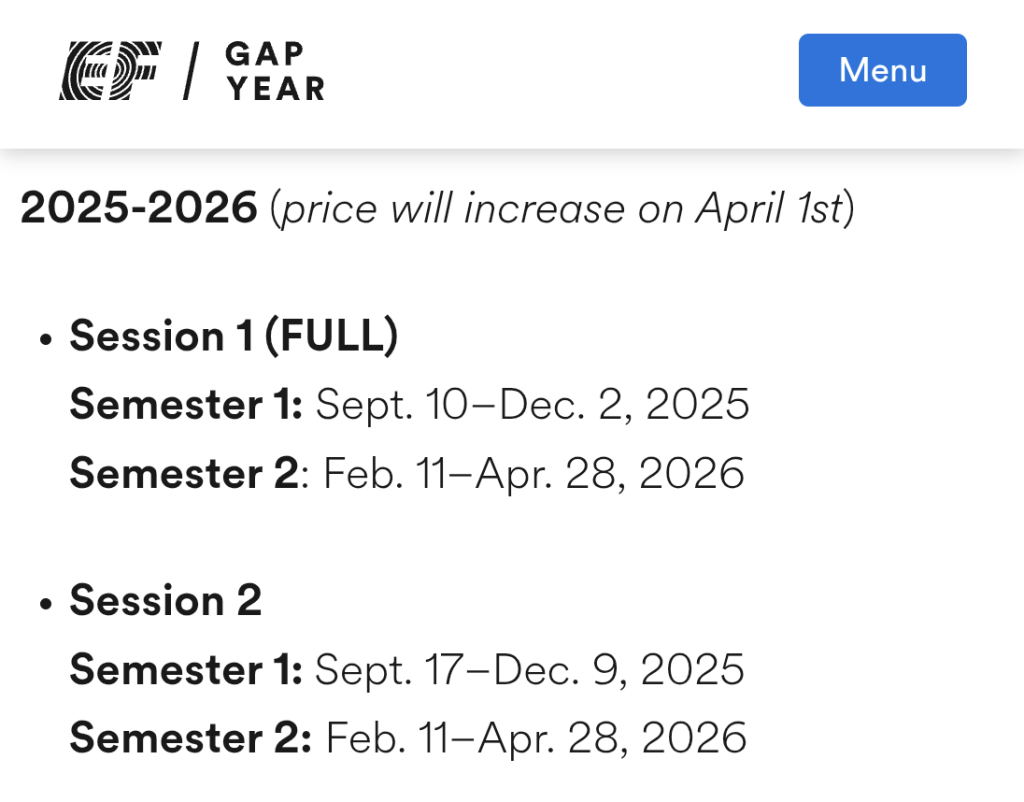Click Session 2's Feb. 11–Apr. 28, 2026 dates
1024x802 pixels.
(536, 737)
